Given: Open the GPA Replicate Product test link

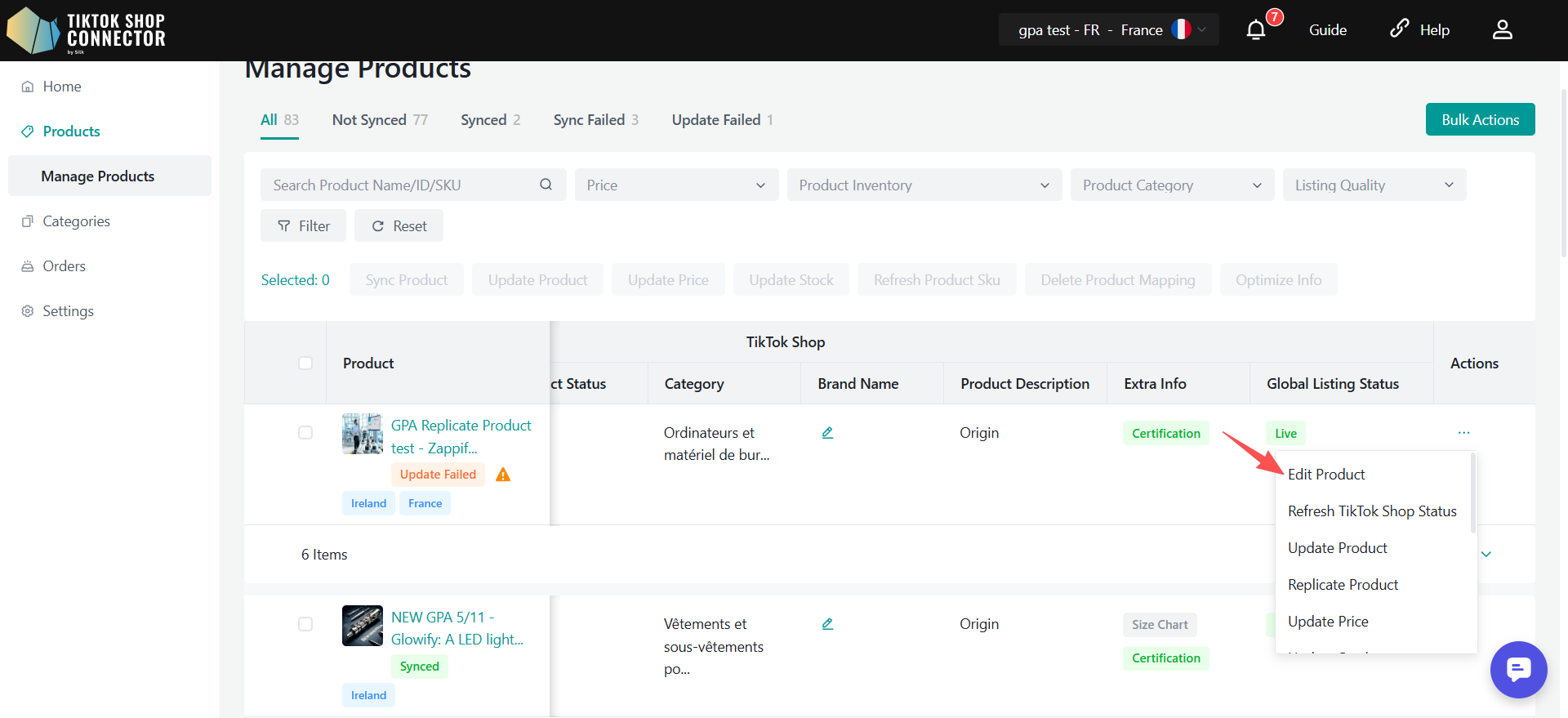Looking at the screenshot, I should 461,437.
